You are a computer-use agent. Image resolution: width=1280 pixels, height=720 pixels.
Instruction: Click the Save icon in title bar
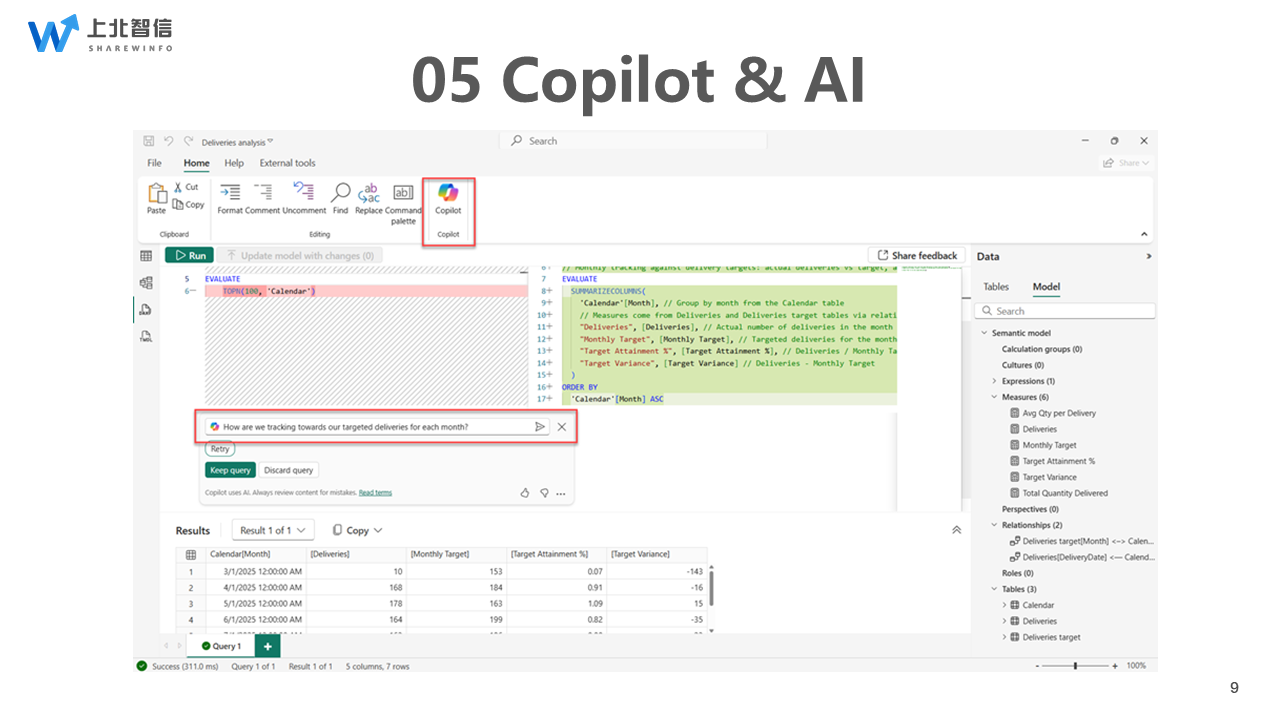pos(149,141)
